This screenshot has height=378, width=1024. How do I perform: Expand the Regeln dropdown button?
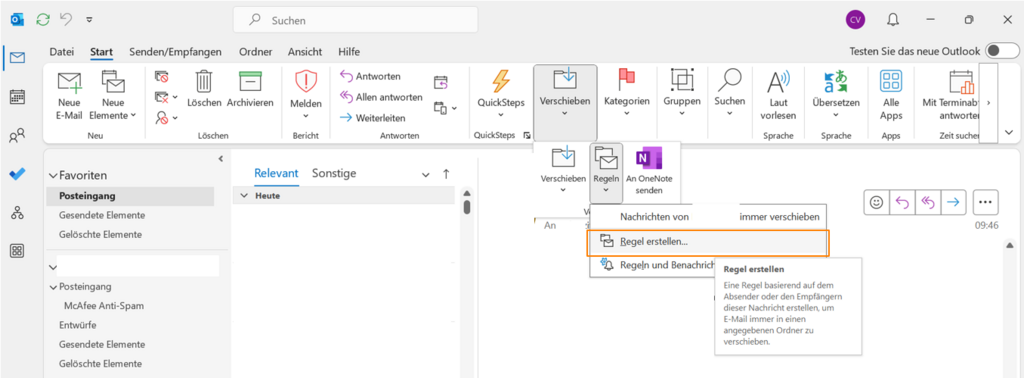[x=605, y=173]
